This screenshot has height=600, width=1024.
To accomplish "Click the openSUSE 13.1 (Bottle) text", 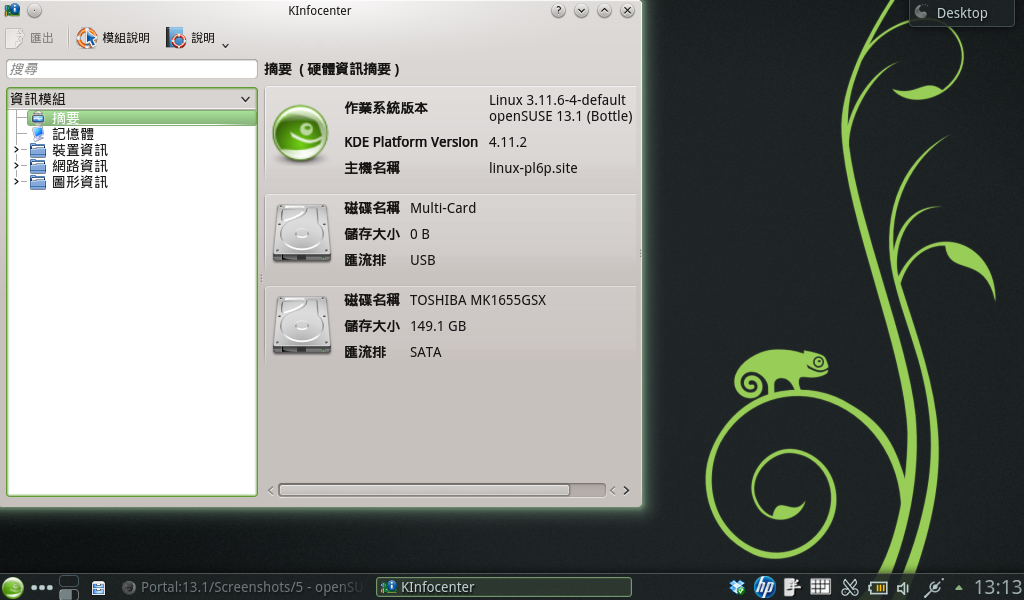I will tap(560, 116).
